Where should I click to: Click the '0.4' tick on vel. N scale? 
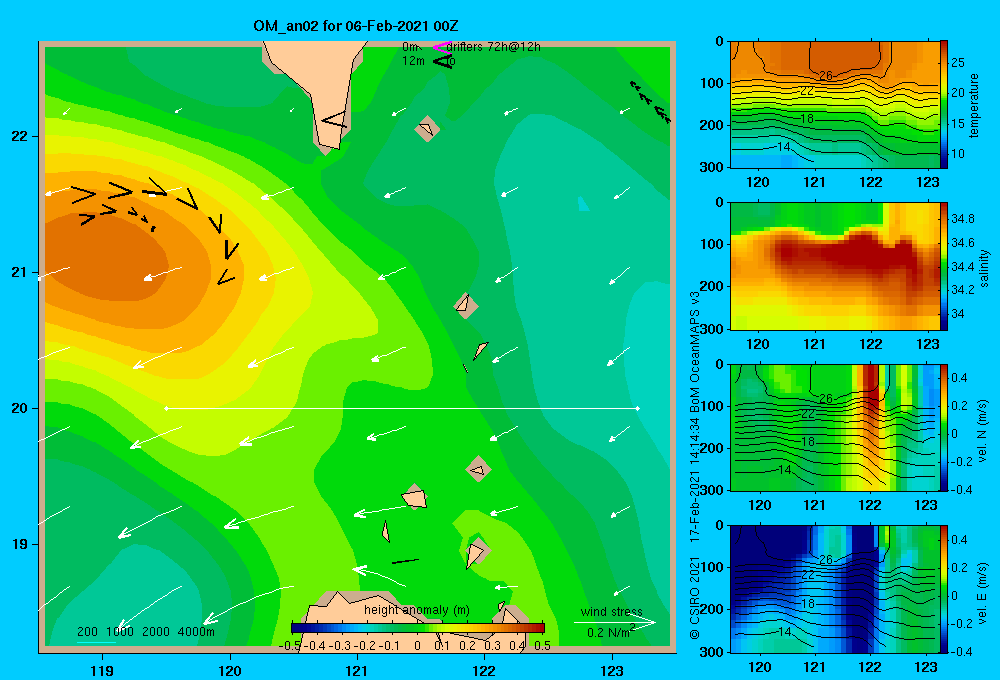coord(959,378)
